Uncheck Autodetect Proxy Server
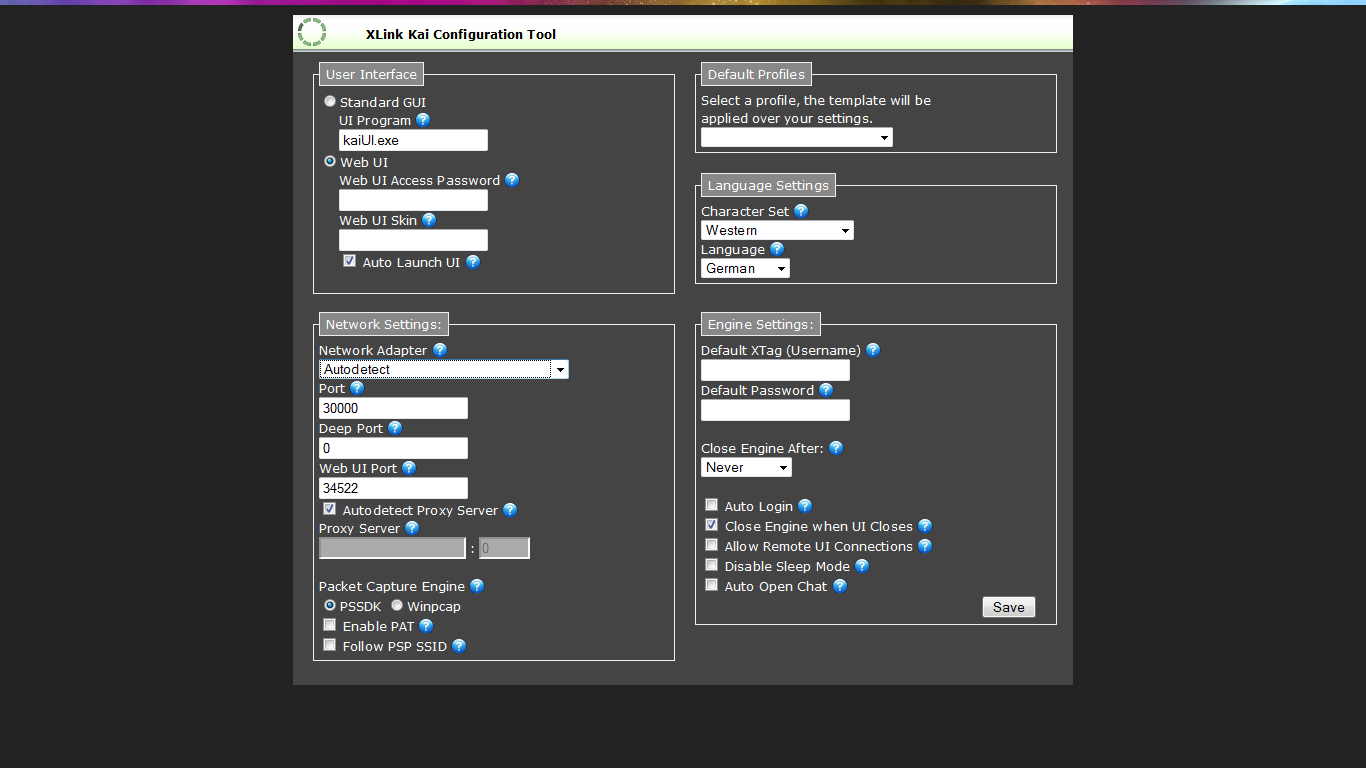This screenshot has height=768, width=1366. (x=329, y=508)
